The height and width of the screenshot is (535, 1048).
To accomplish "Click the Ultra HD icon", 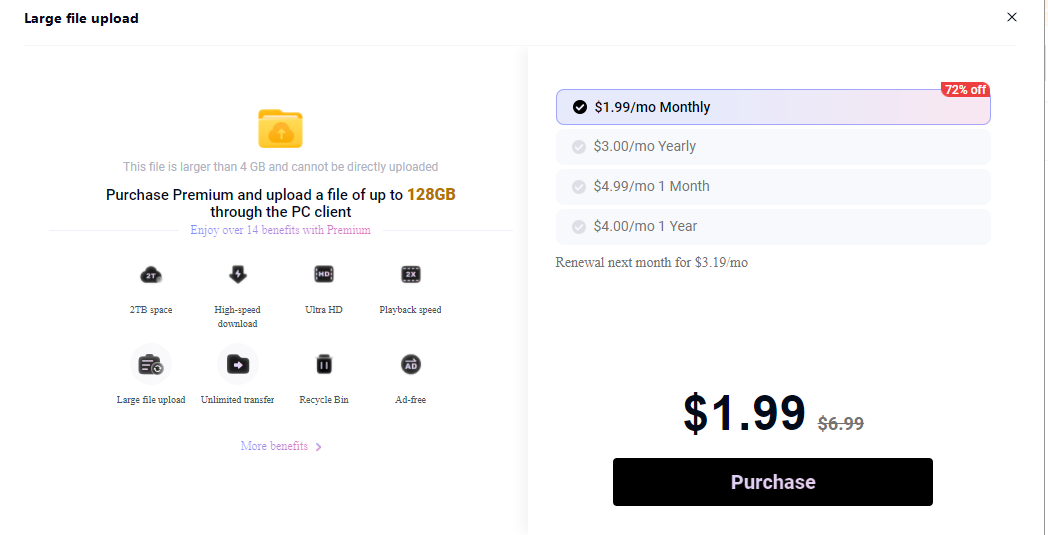I will tap(323, 275).
